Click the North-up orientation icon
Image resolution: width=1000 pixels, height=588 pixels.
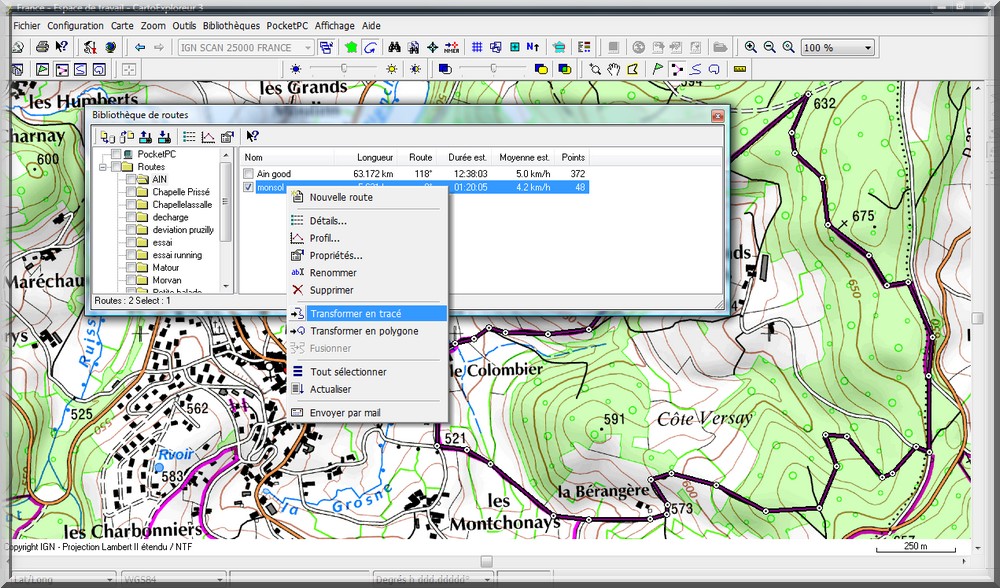533,47
